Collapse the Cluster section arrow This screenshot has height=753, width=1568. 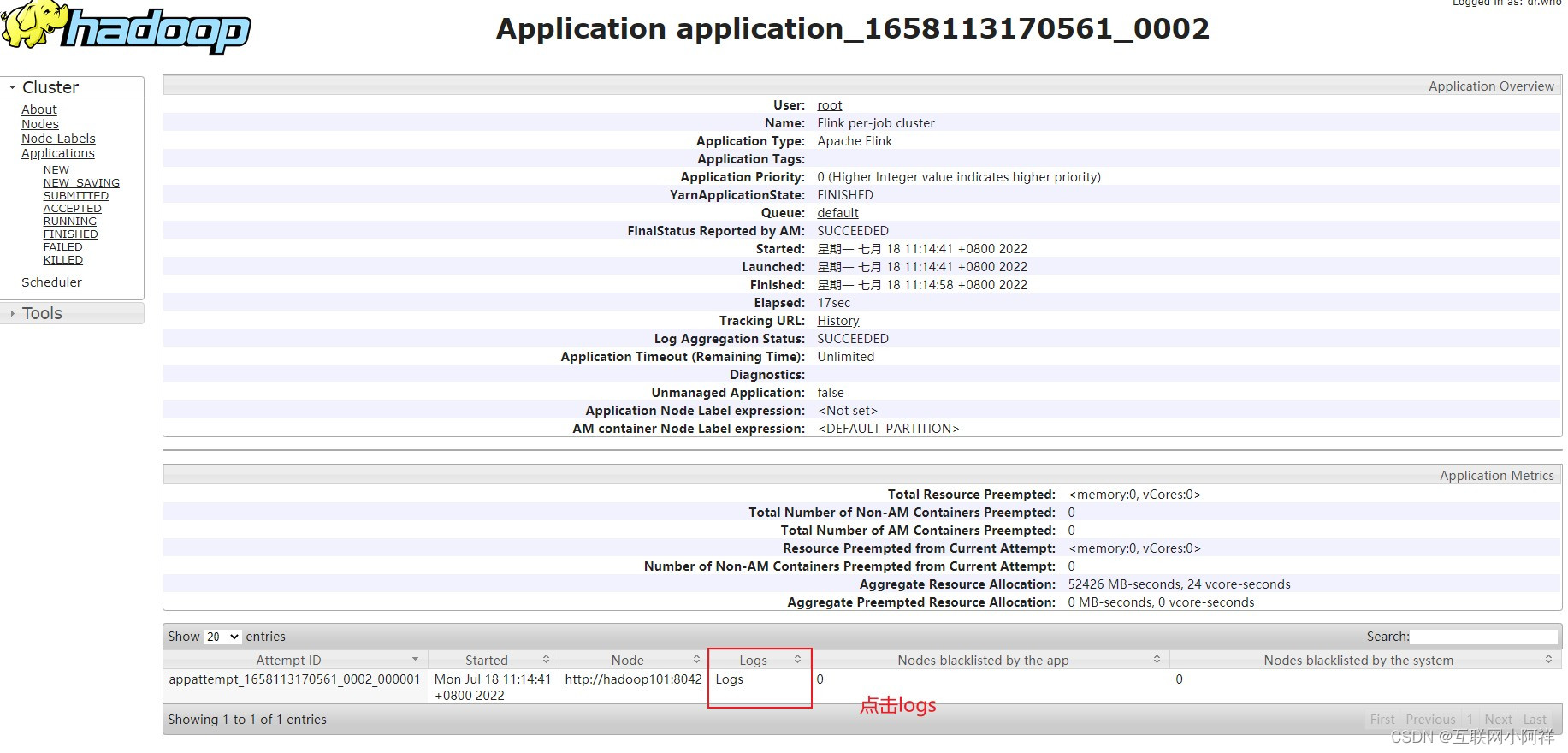[13, 87]
